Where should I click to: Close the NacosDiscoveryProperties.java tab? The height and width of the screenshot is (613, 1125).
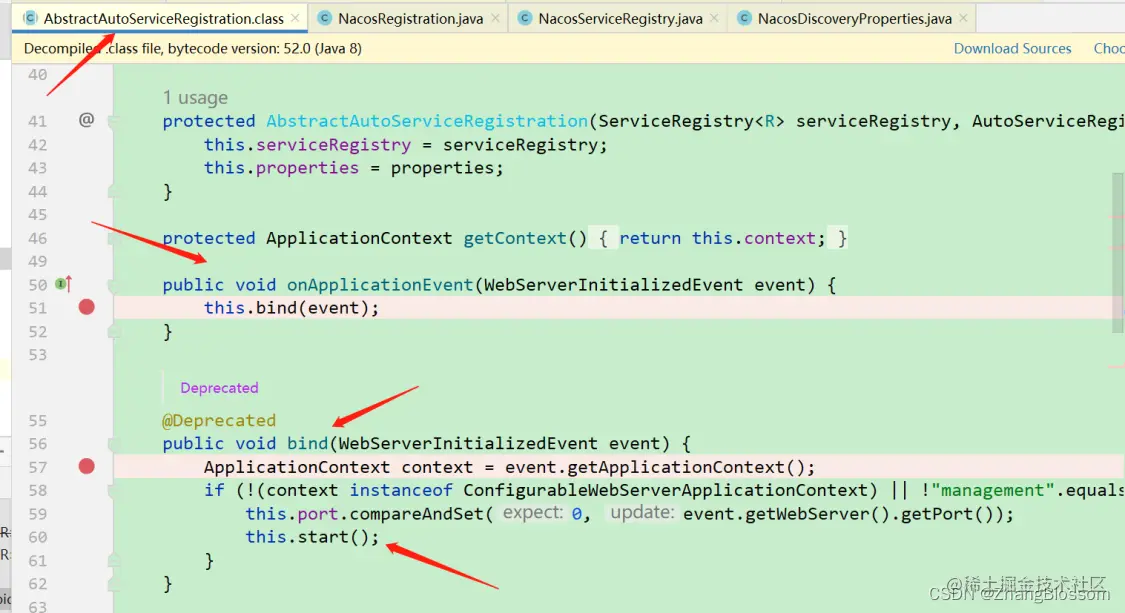pyautogui.click(x=964, y=19)
